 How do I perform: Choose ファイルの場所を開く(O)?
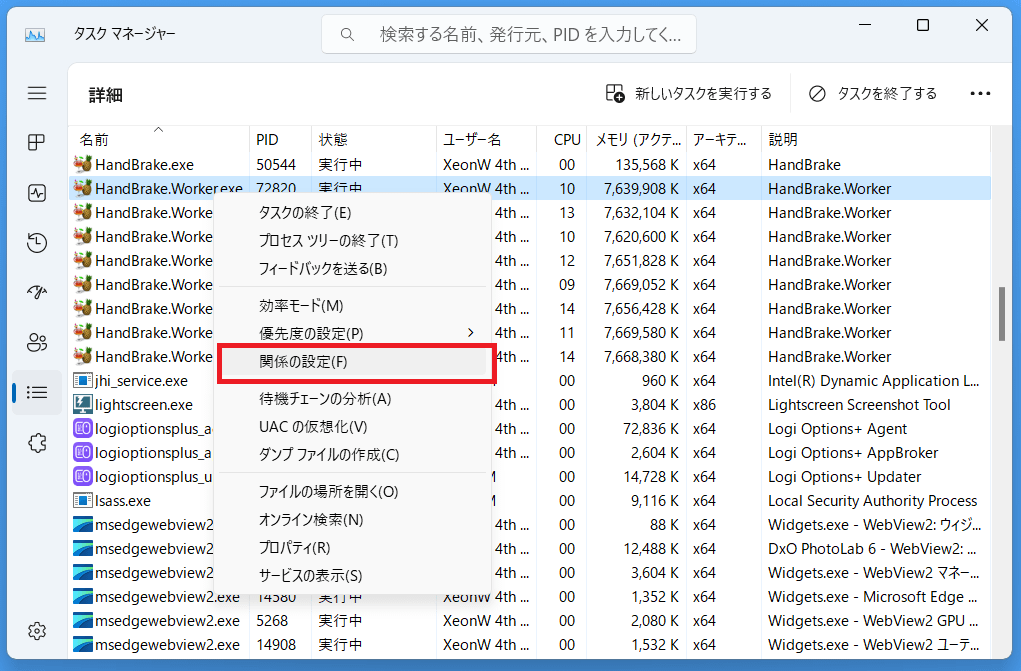click(352, 492)
